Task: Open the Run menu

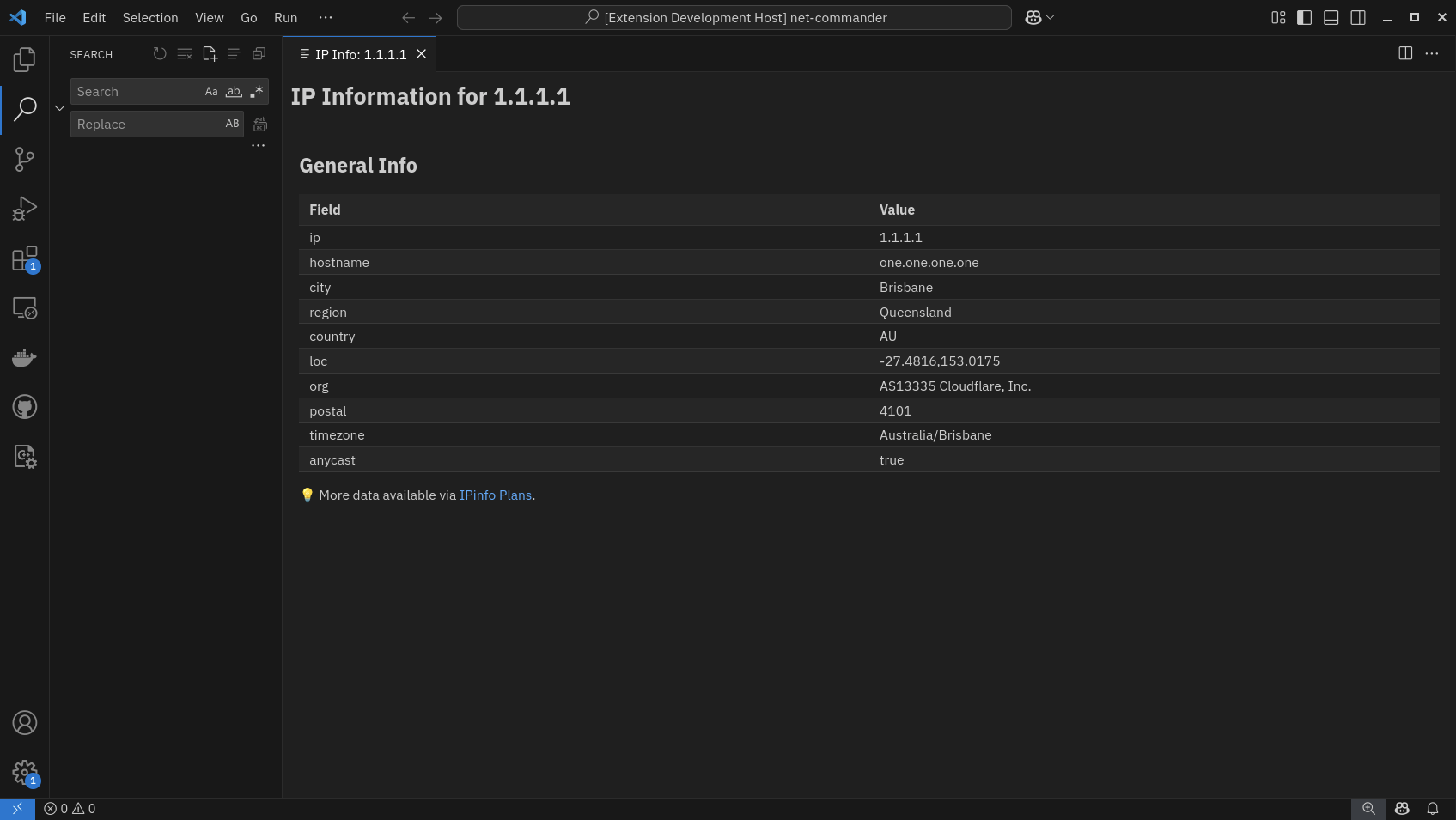Action: [x=286, y=17]
